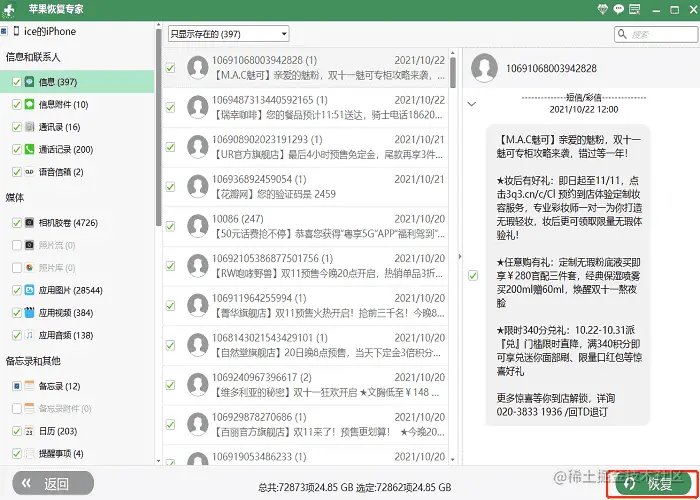
Task: Toggle checkbox of the 10086 (247) conversation
Action: (170, 226)
